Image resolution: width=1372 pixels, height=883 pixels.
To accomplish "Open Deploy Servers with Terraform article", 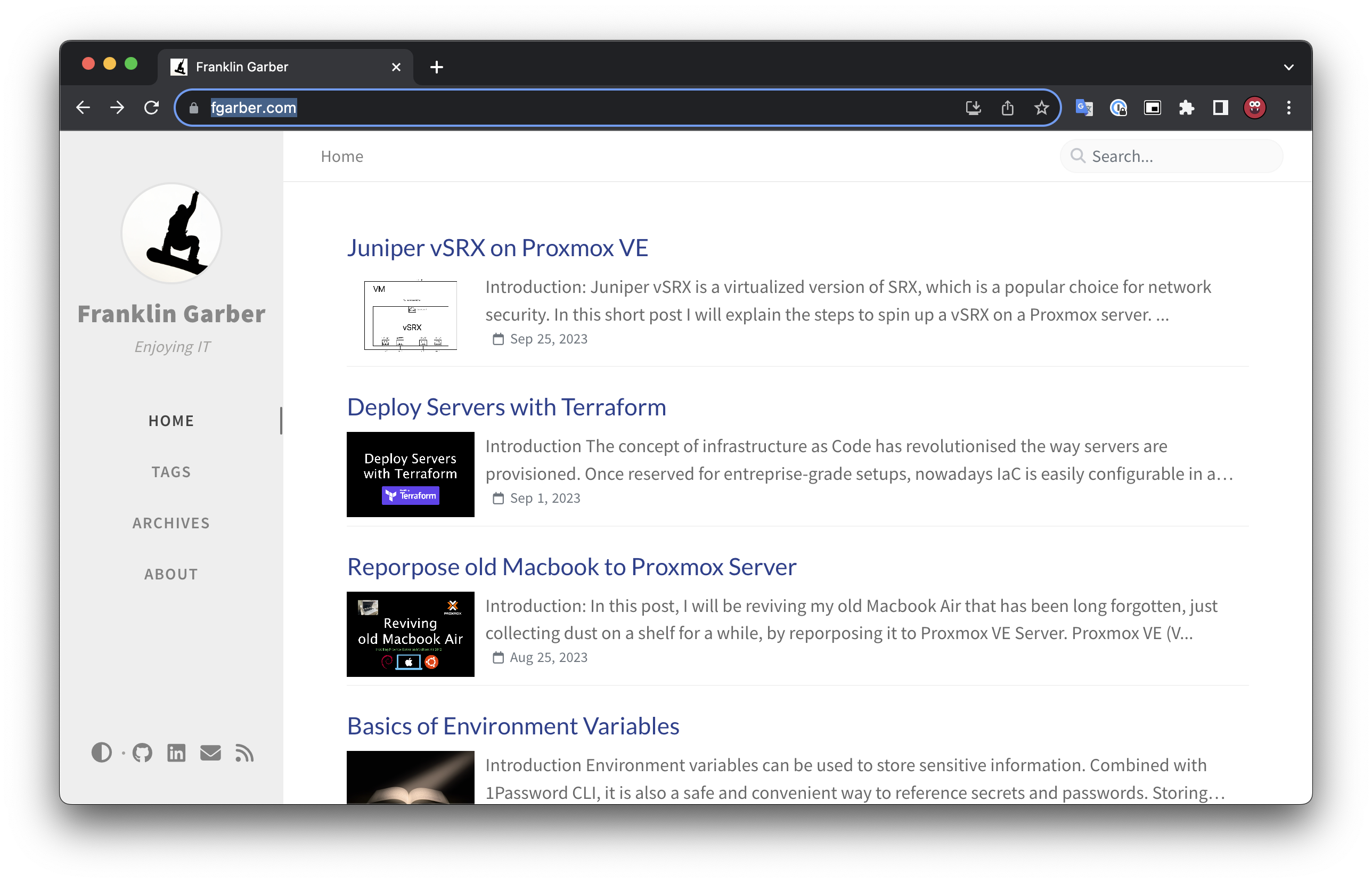I will pyautogui.click(x=507, y=407).
